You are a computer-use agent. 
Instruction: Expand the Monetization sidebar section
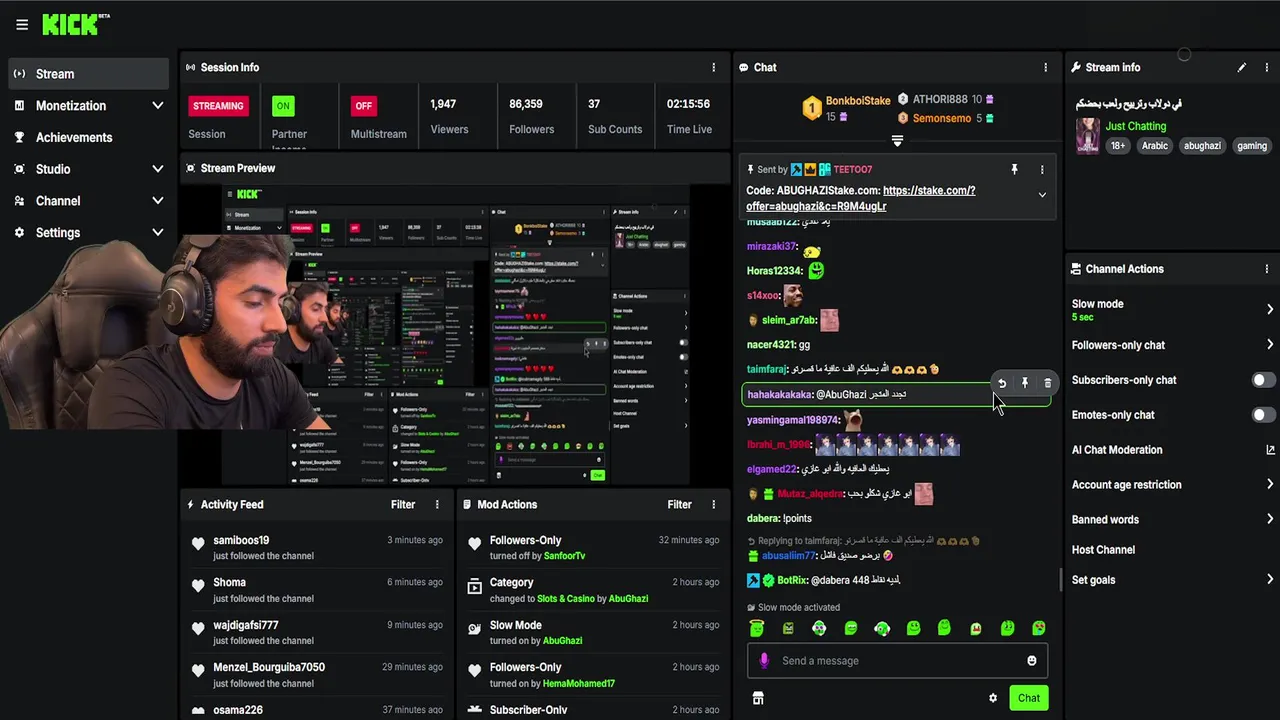tap(157, 105)
